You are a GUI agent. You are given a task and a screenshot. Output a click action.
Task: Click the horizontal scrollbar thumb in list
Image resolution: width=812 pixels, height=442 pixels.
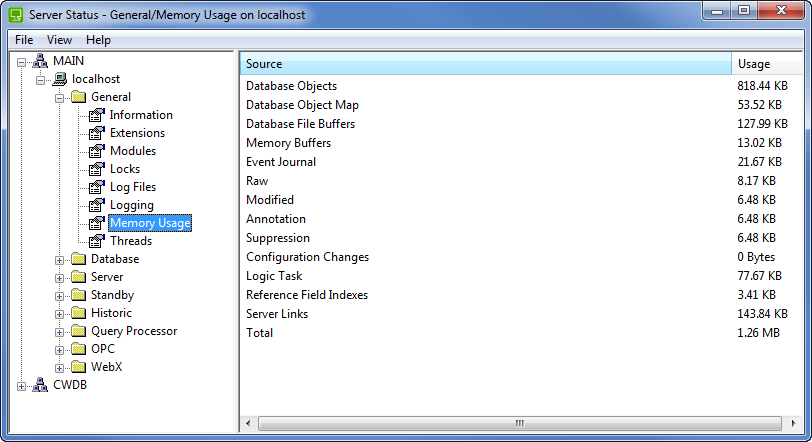point(518,424)
